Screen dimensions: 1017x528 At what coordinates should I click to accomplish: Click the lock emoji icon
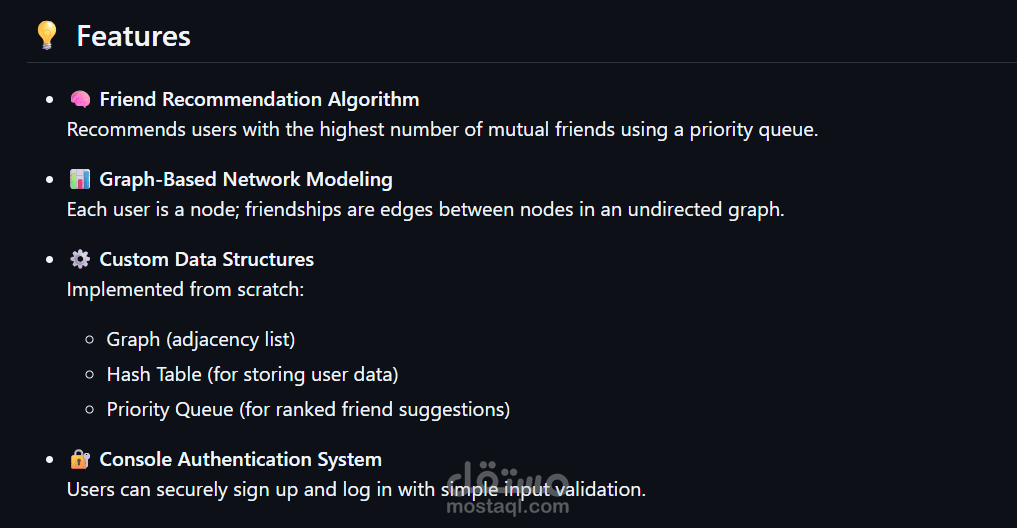80,460
